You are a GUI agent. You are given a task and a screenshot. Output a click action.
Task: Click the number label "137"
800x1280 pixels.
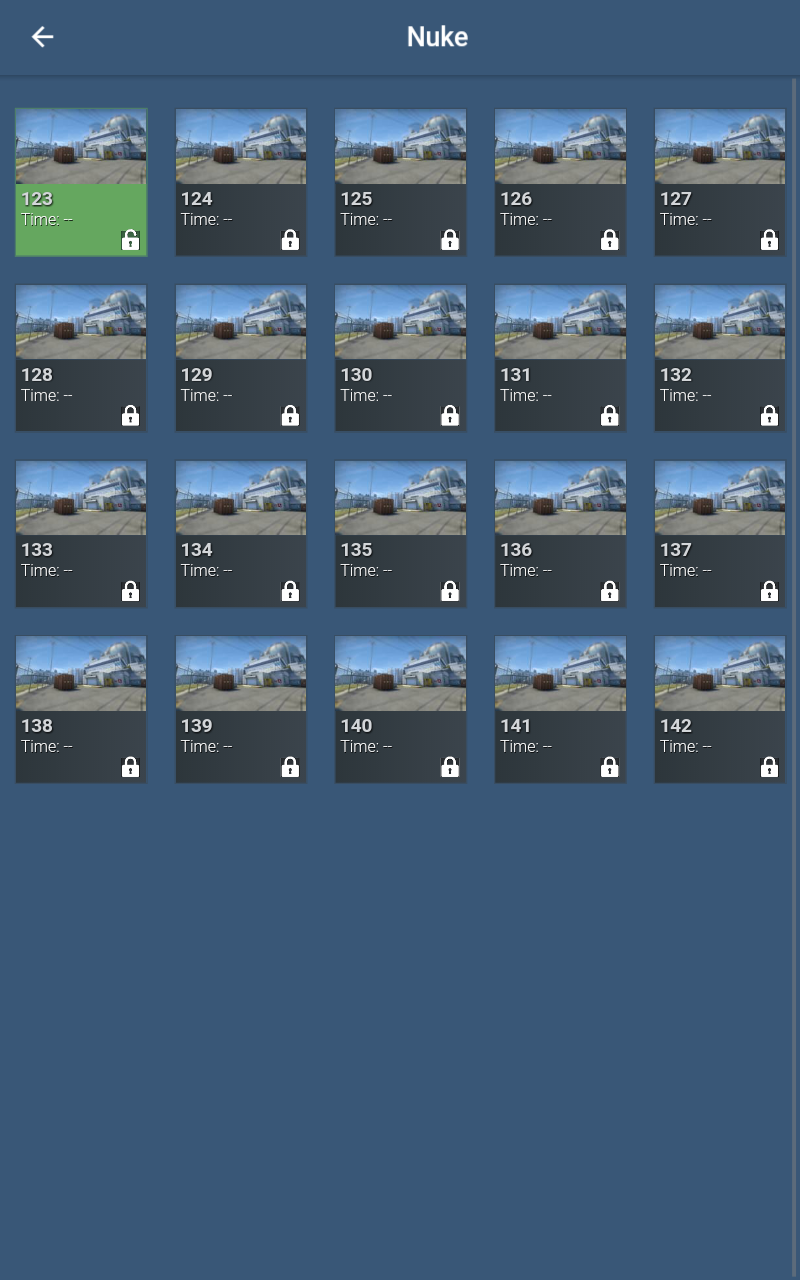point(676,550)
